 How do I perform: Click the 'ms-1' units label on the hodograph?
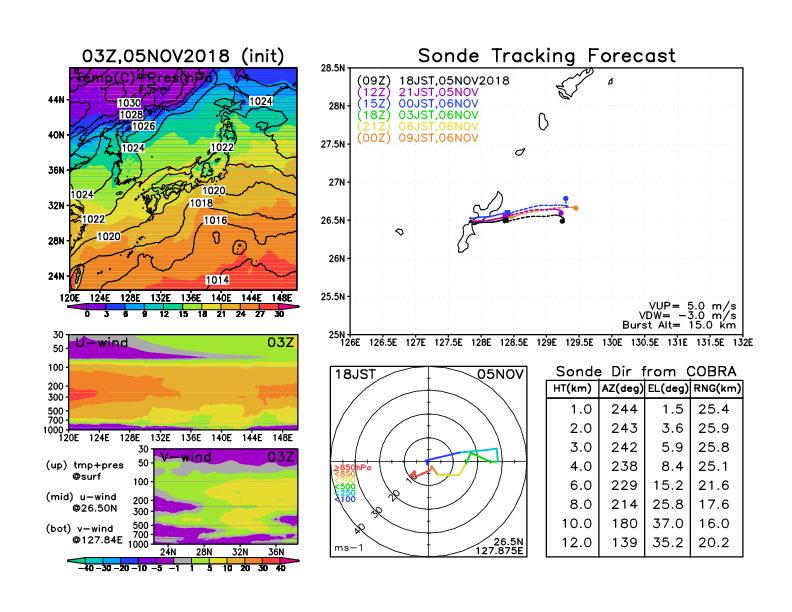coord(349,548)
